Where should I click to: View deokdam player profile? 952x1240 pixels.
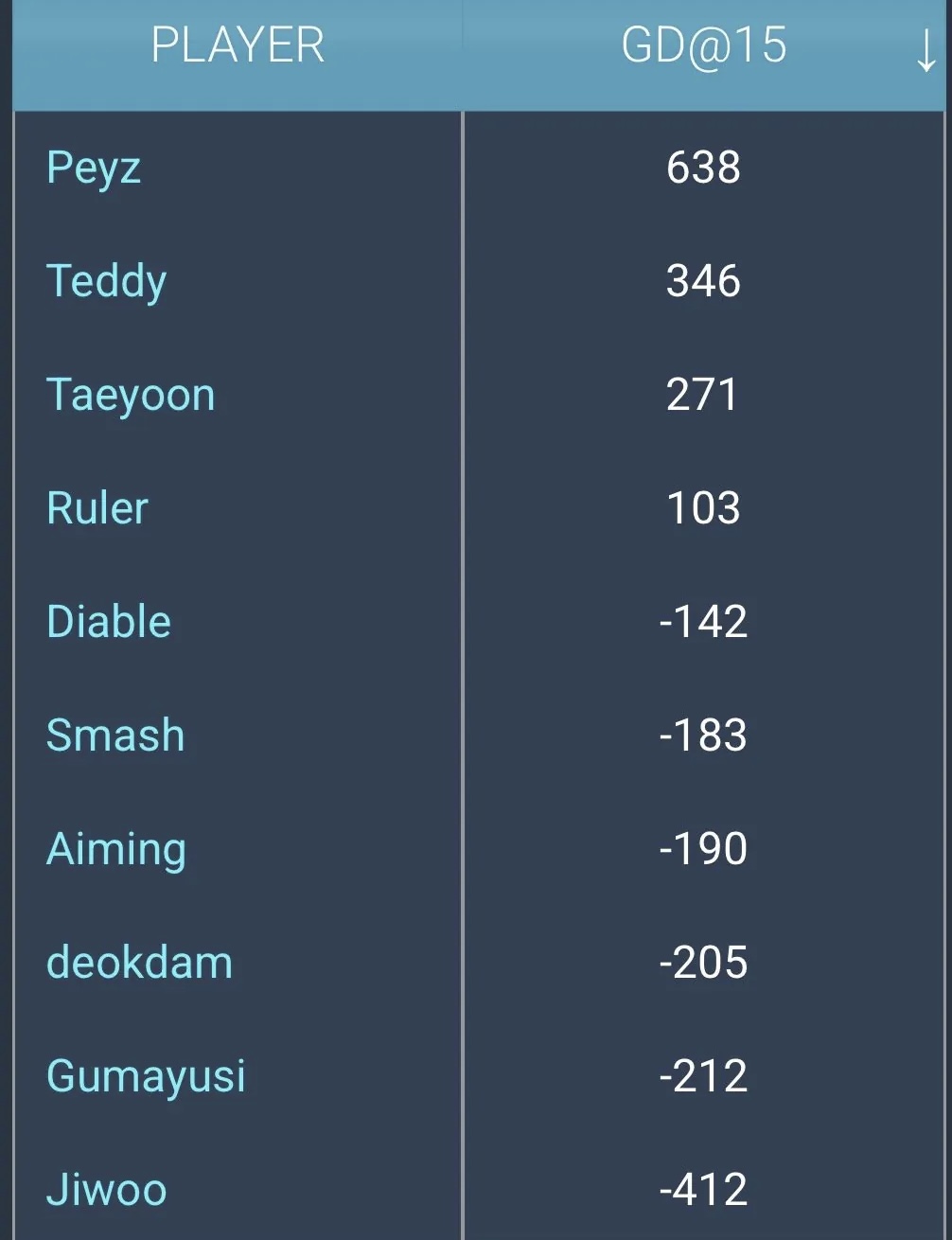click(x=139, y=963)
